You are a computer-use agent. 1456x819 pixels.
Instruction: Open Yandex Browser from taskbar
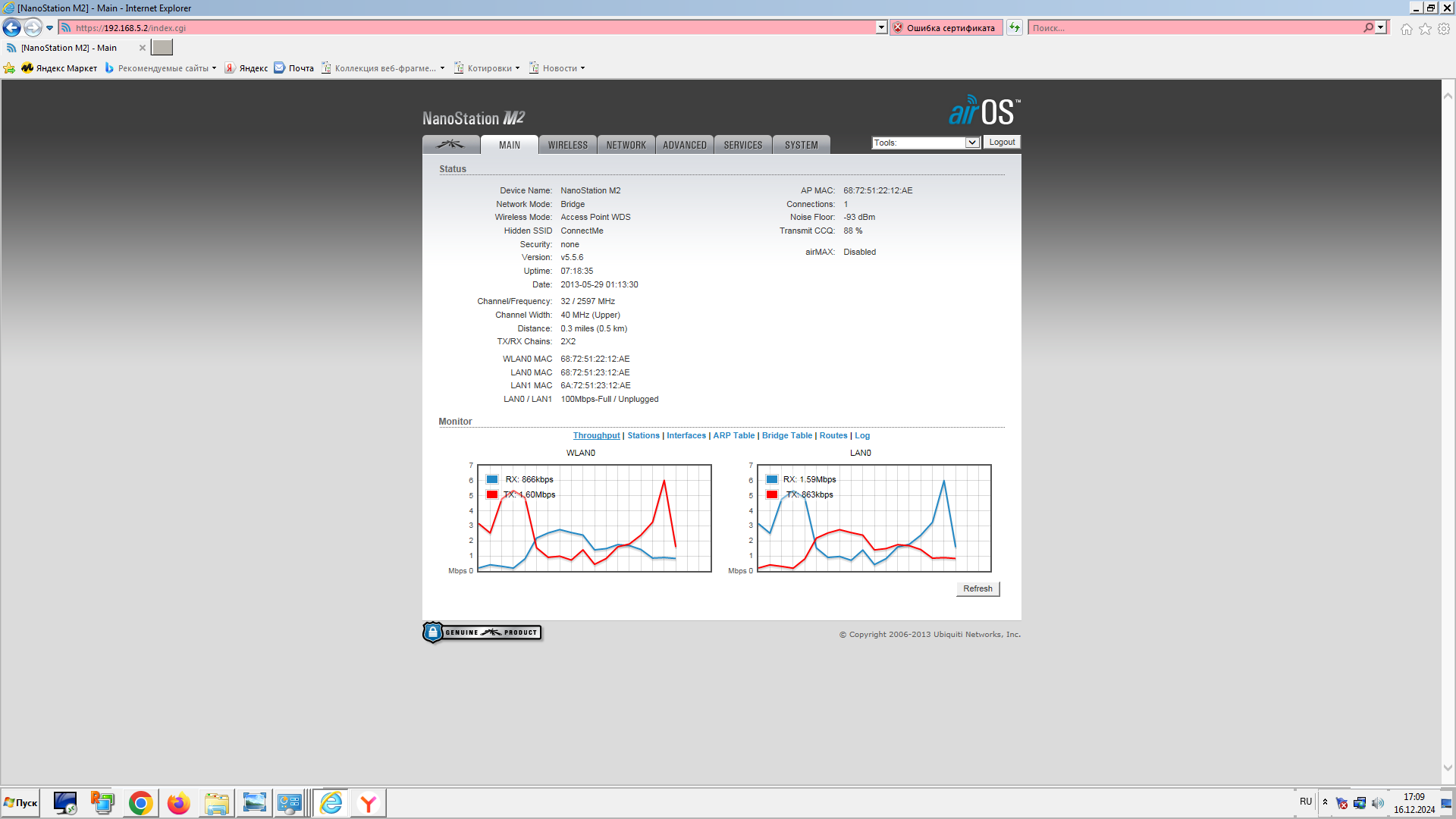coord(369,803)
